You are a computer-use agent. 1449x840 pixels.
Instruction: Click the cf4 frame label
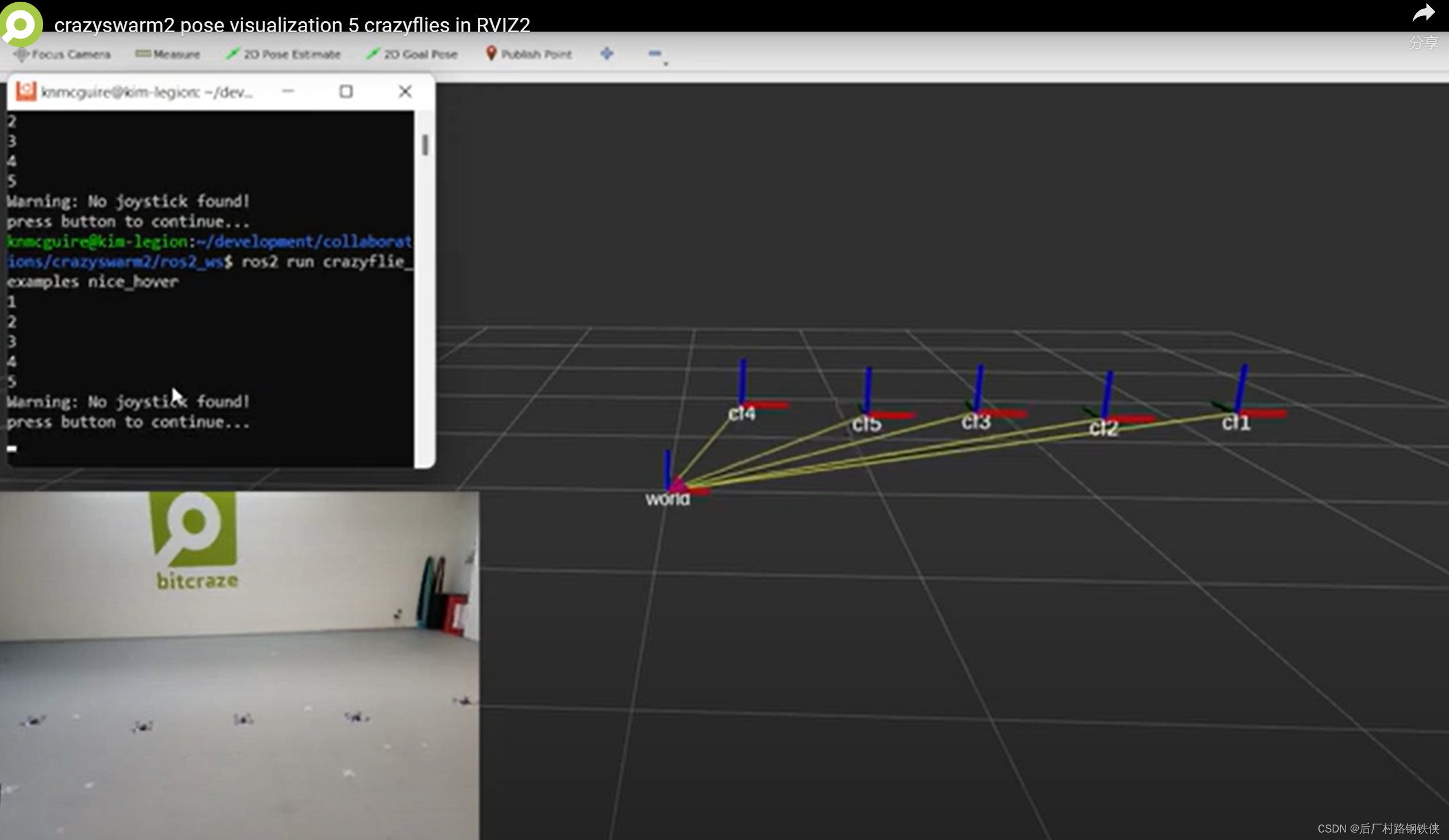[x=741, y=413]
